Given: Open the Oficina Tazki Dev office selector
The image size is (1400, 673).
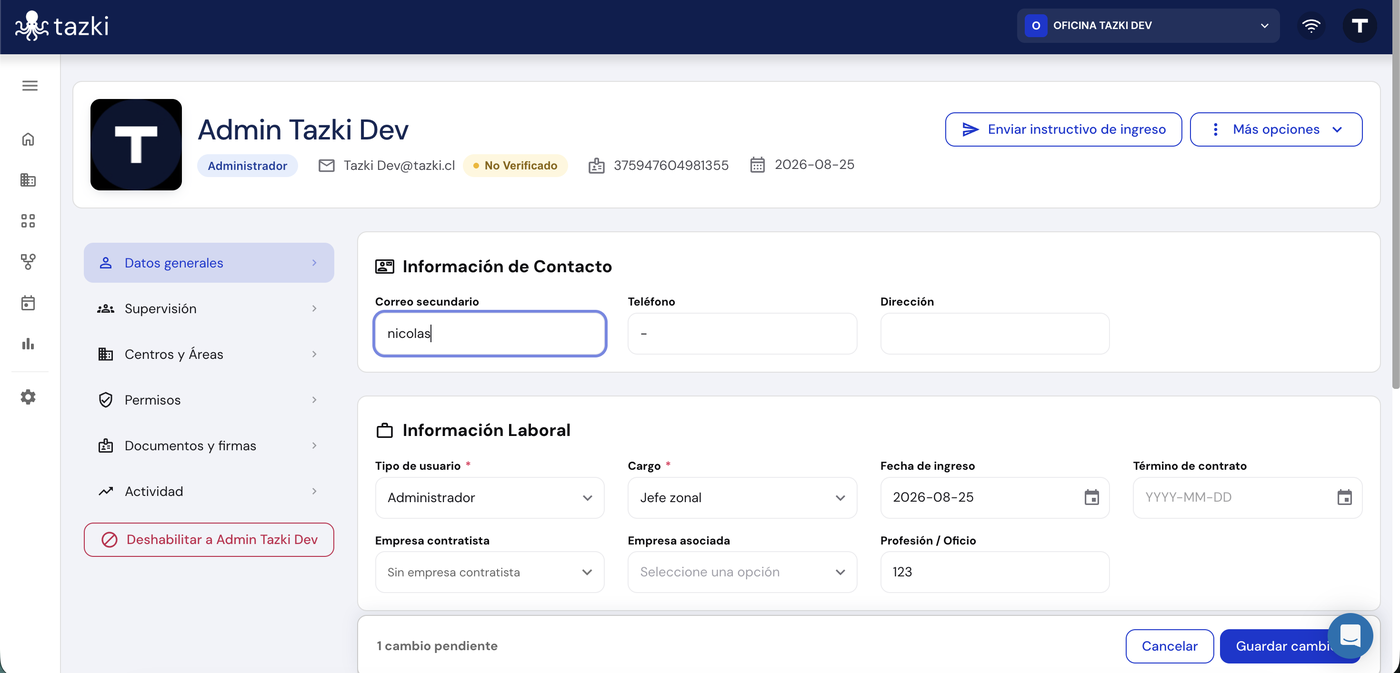Looking at the screenshot, I should (x=1148, y=26).
